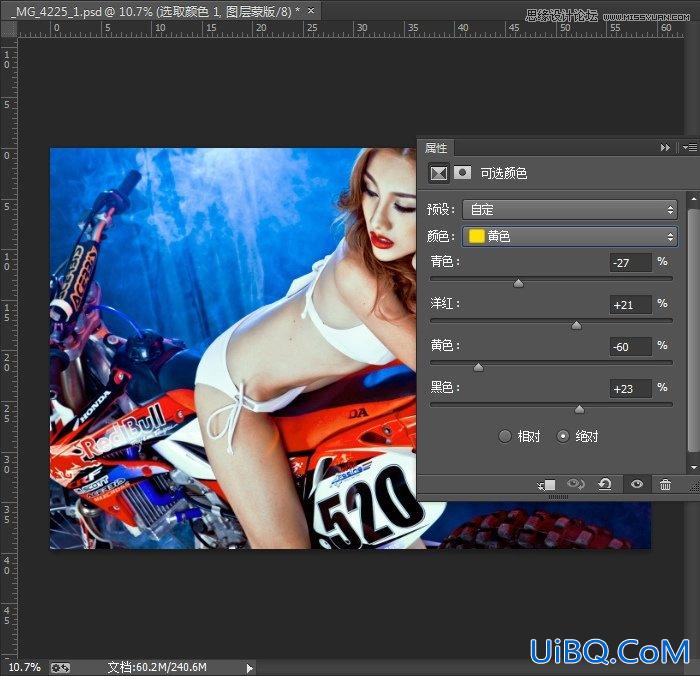Select the 绝对 absolute radio button
The image size is (700, 676).
click(563, 436)
